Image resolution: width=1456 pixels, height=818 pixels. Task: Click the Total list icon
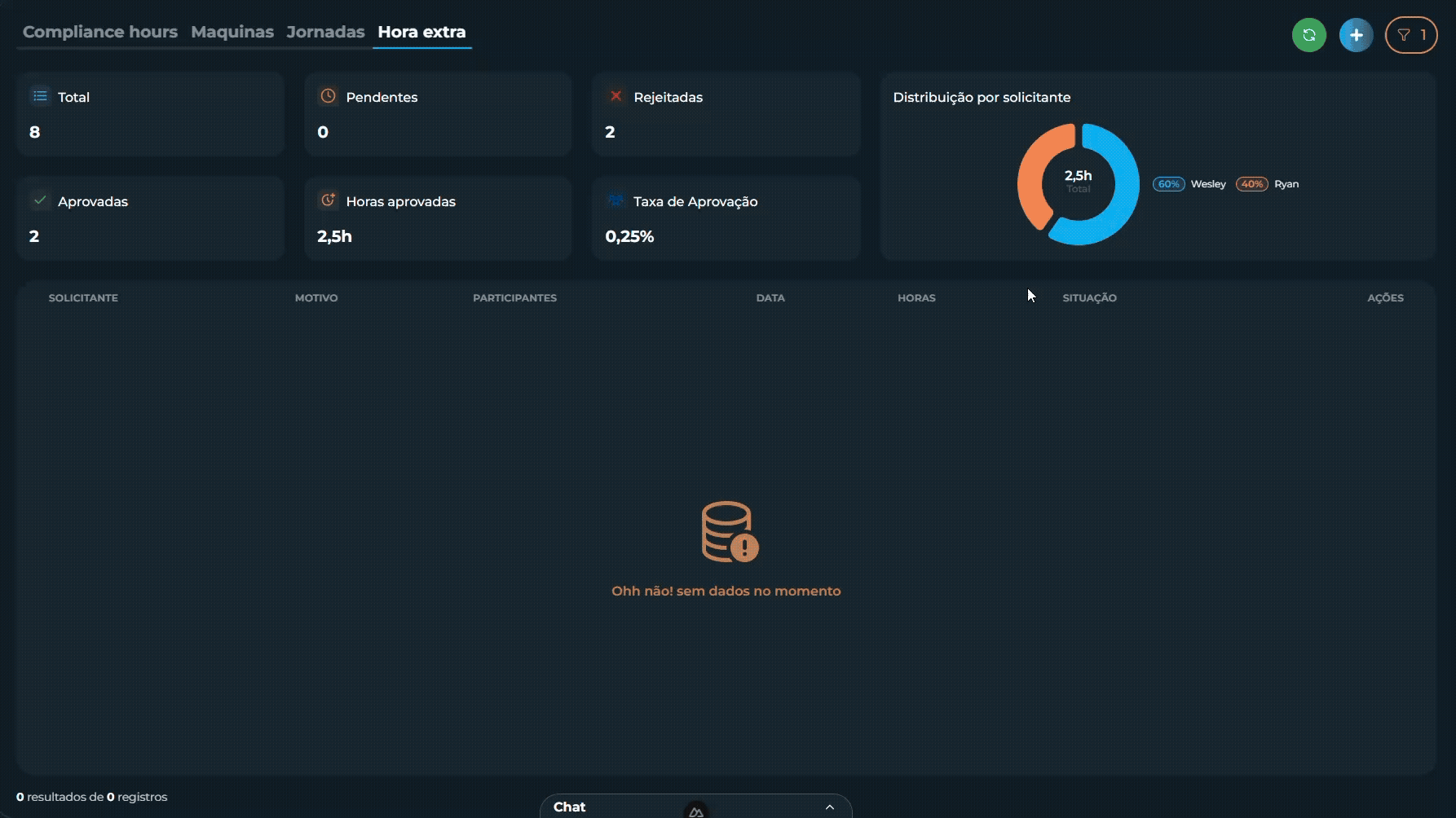(x=40, y=96)
